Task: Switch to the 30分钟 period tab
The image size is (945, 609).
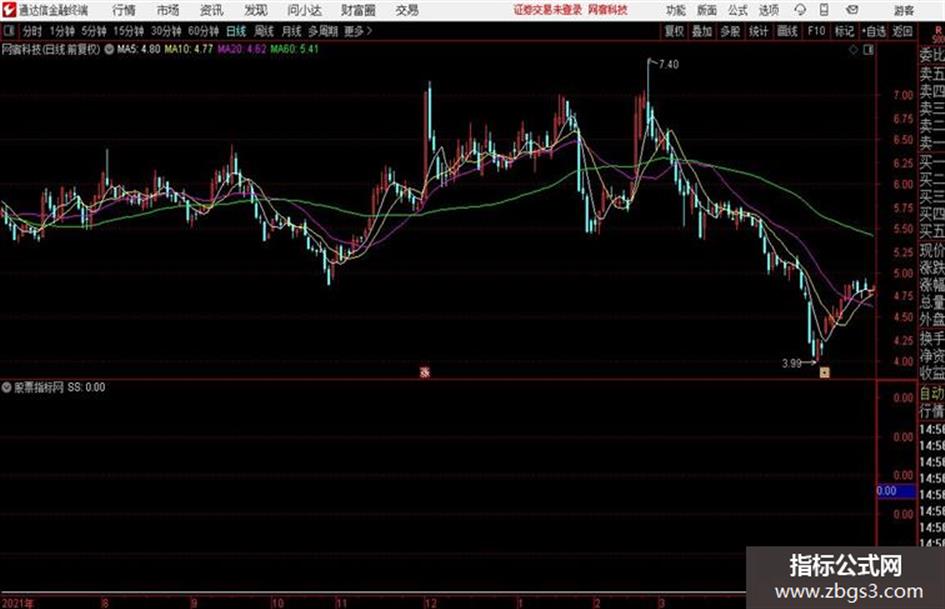Action: point(166,31)
